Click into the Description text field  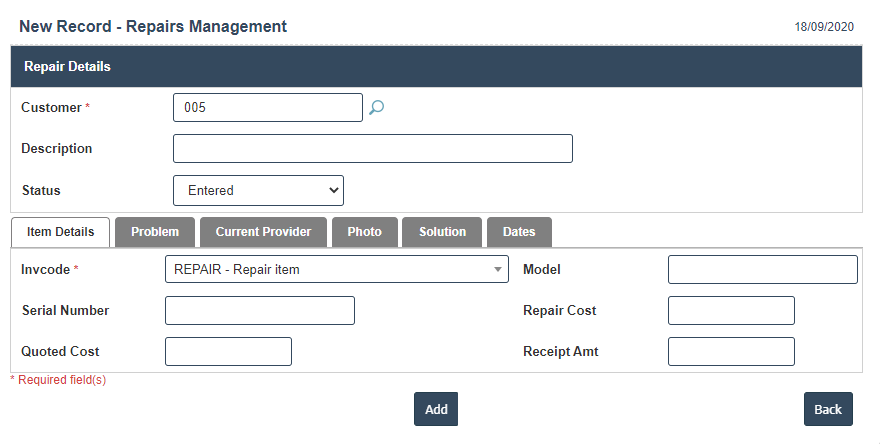tap(372, 148)
